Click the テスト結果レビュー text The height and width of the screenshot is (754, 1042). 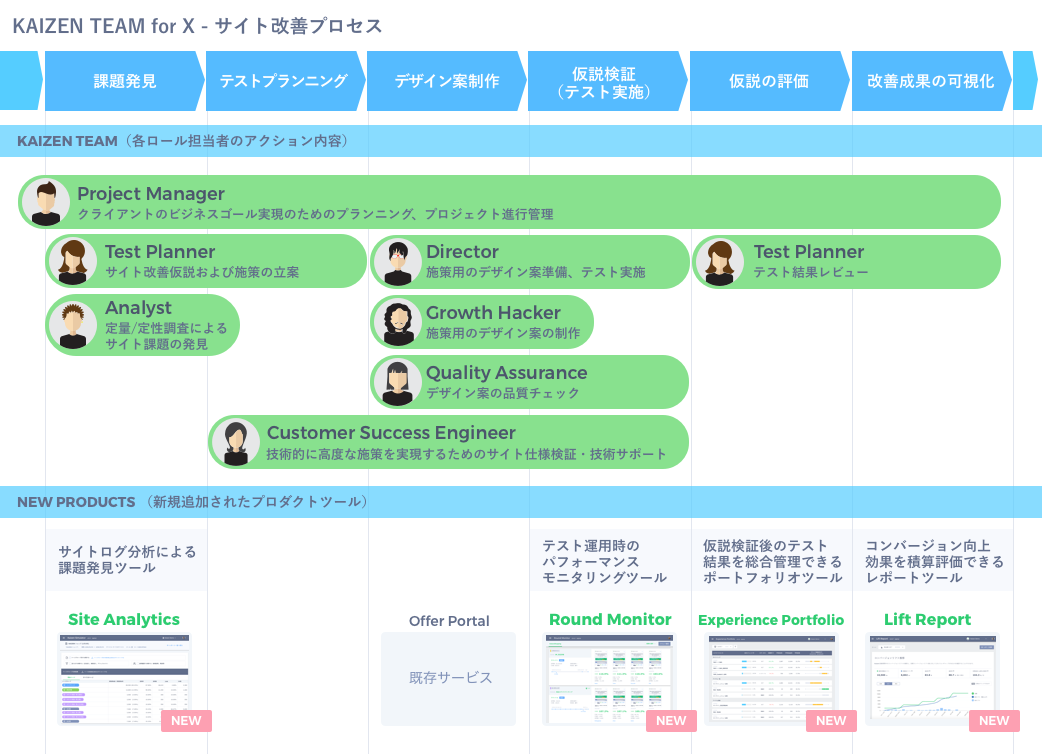coord(810,272)
